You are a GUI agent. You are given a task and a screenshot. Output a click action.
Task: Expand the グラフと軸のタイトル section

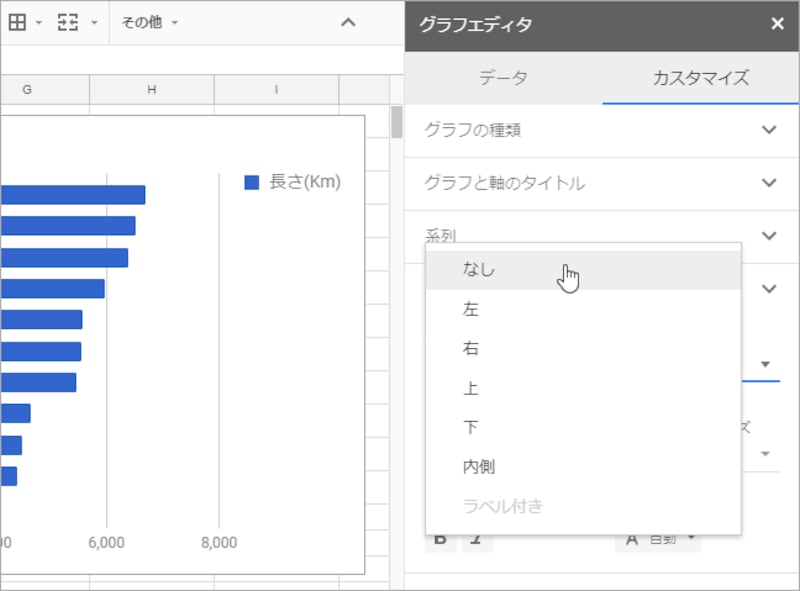point(600,183)
